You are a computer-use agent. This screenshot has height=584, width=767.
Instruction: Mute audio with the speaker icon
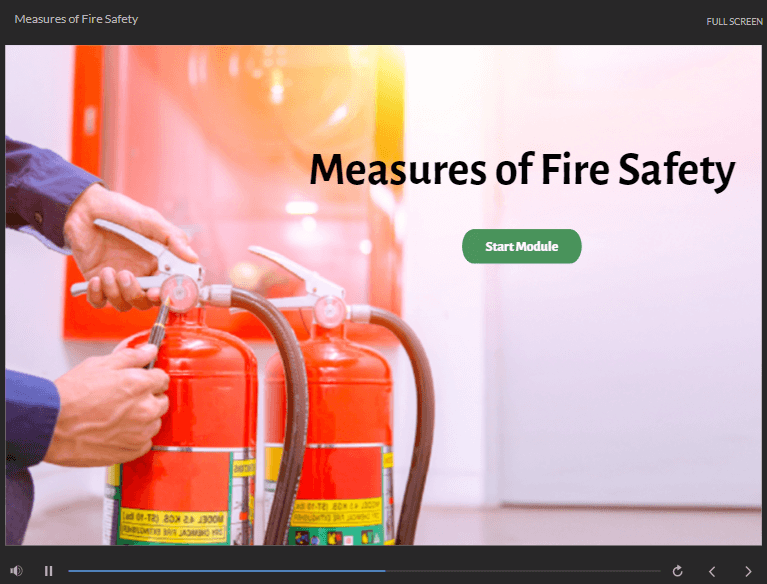(16, 571)
